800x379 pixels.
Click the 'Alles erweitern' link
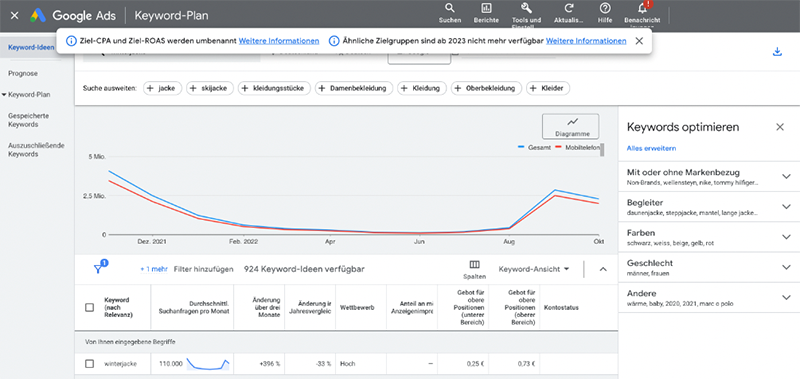(652, 148)
